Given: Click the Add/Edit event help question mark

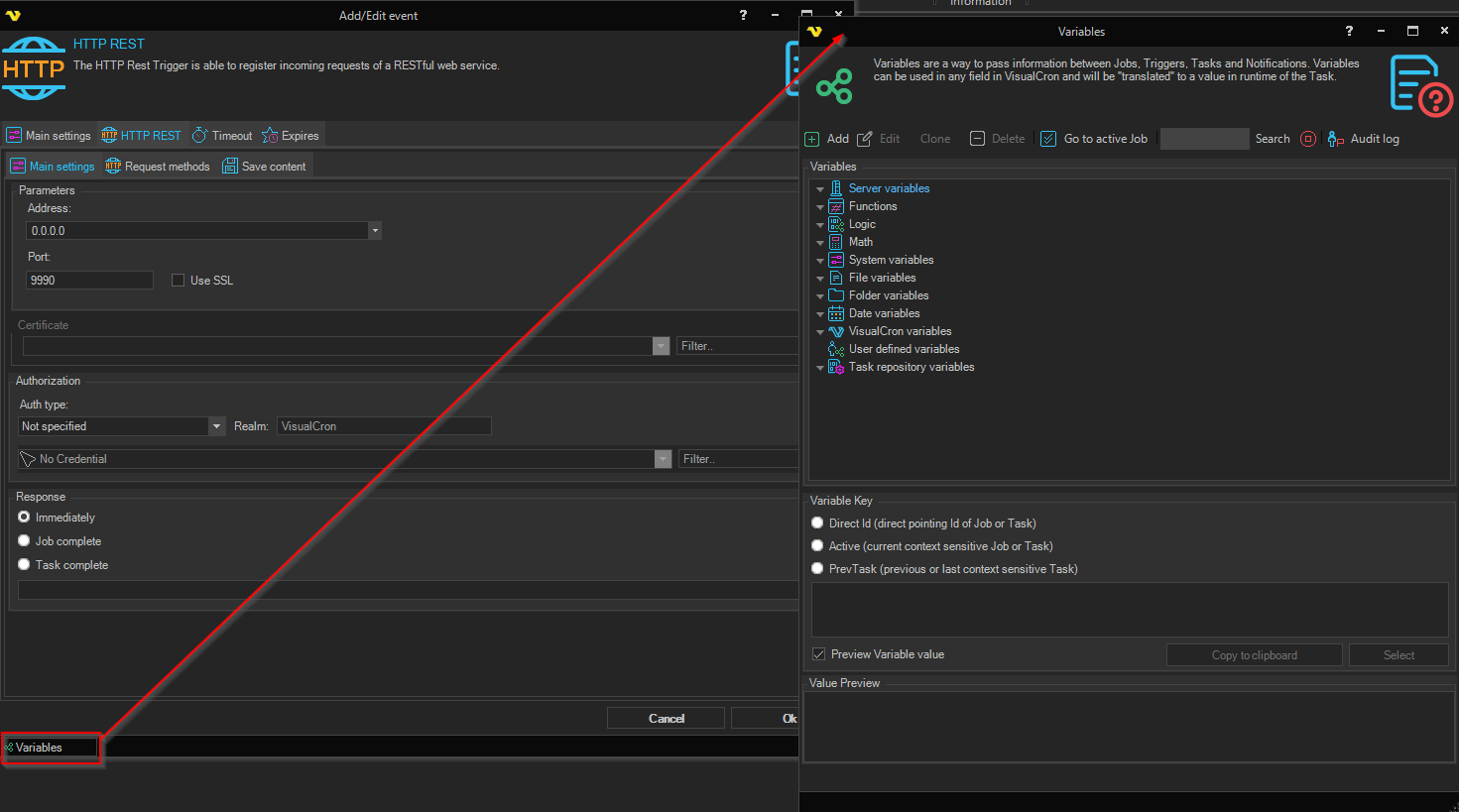Looking at the screenshot, I should (743, 15).
